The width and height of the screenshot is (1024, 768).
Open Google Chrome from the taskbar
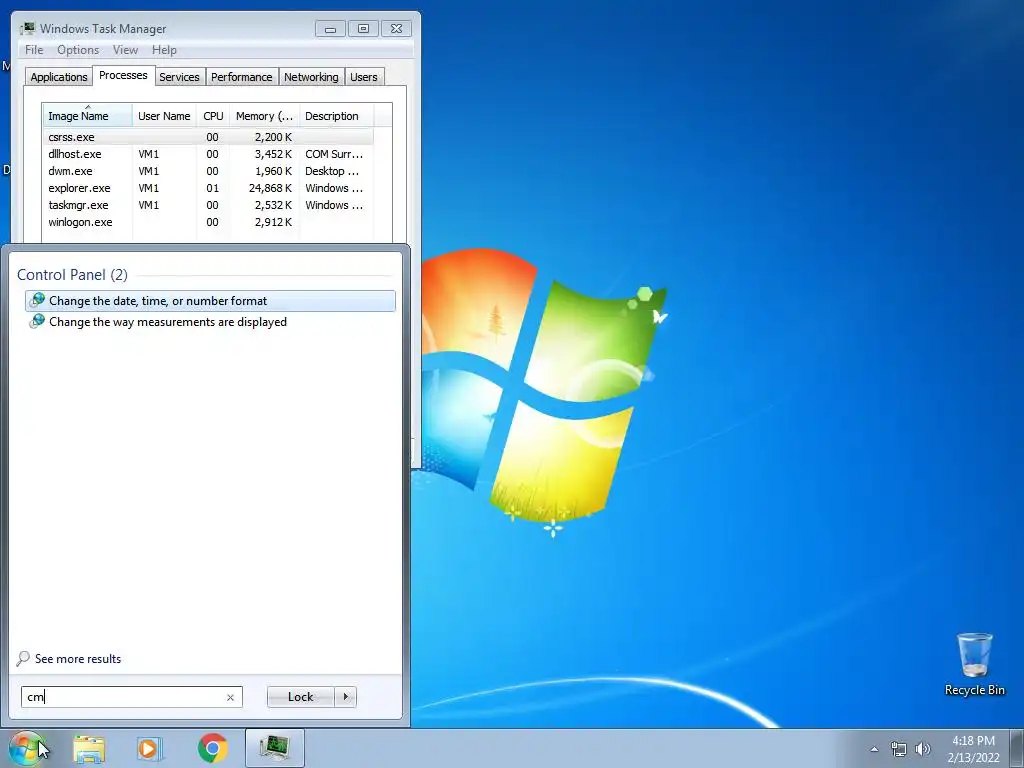coord(213,748)
